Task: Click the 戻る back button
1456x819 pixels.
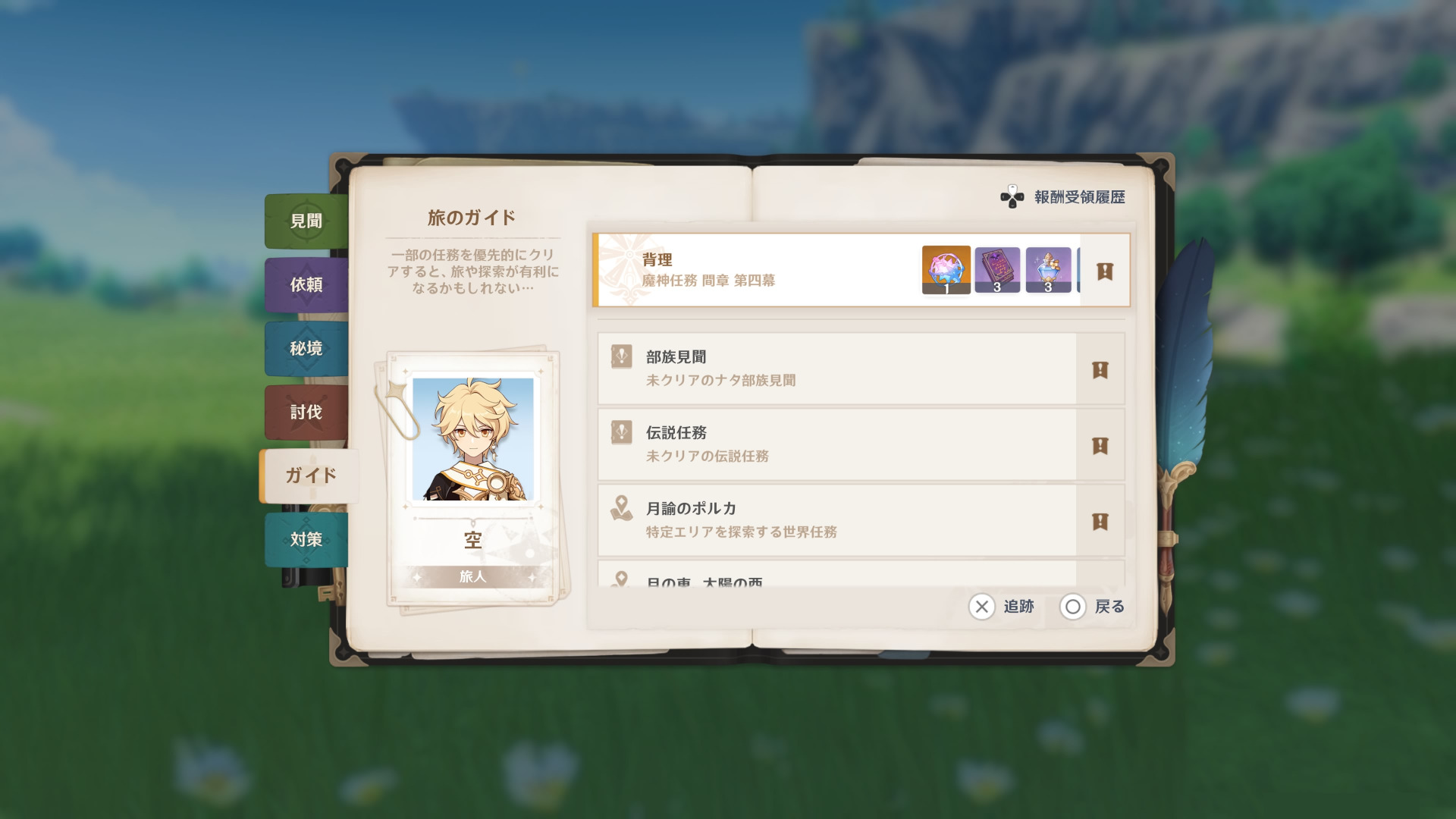Action: point(1092,607)
